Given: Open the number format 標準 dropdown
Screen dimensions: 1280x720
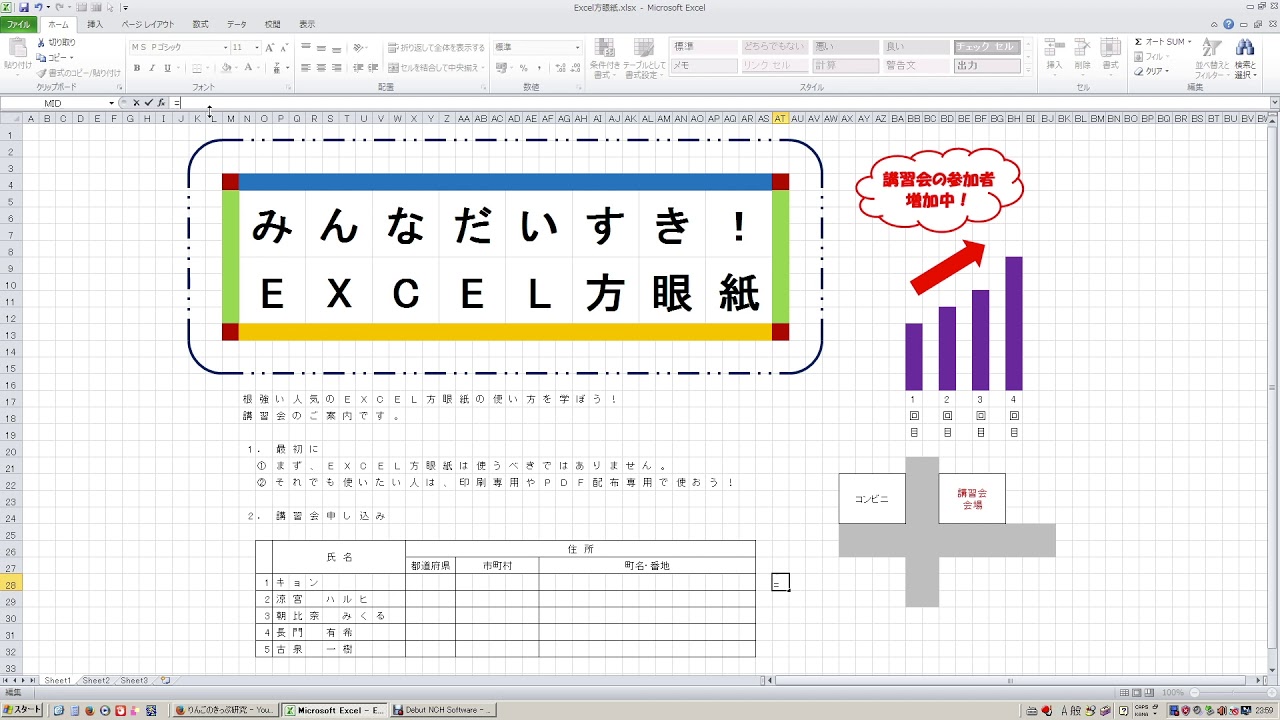Looking at the screenshot, I should pyautogui.click(x=577, y=47).
